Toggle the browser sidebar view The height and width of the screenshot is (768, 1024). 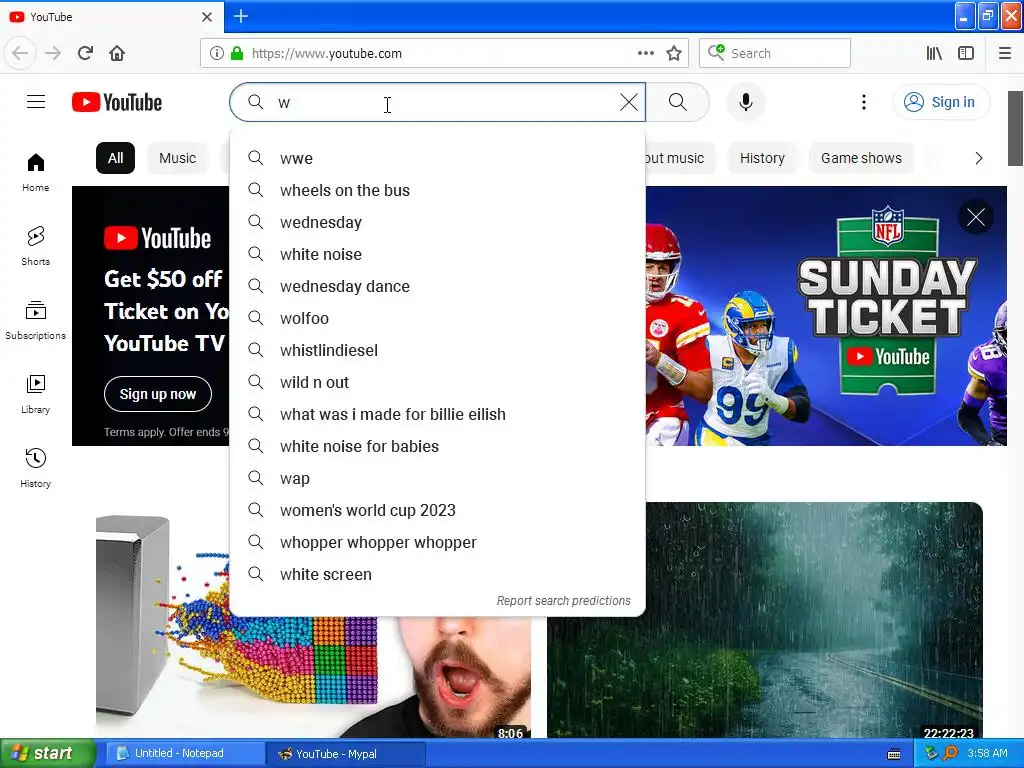tap(966, 53)
